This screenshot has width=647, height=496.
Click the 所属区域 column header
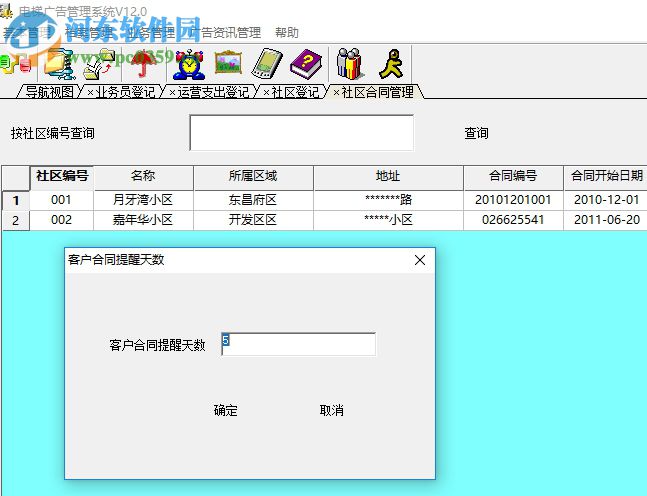coord(253,178)
